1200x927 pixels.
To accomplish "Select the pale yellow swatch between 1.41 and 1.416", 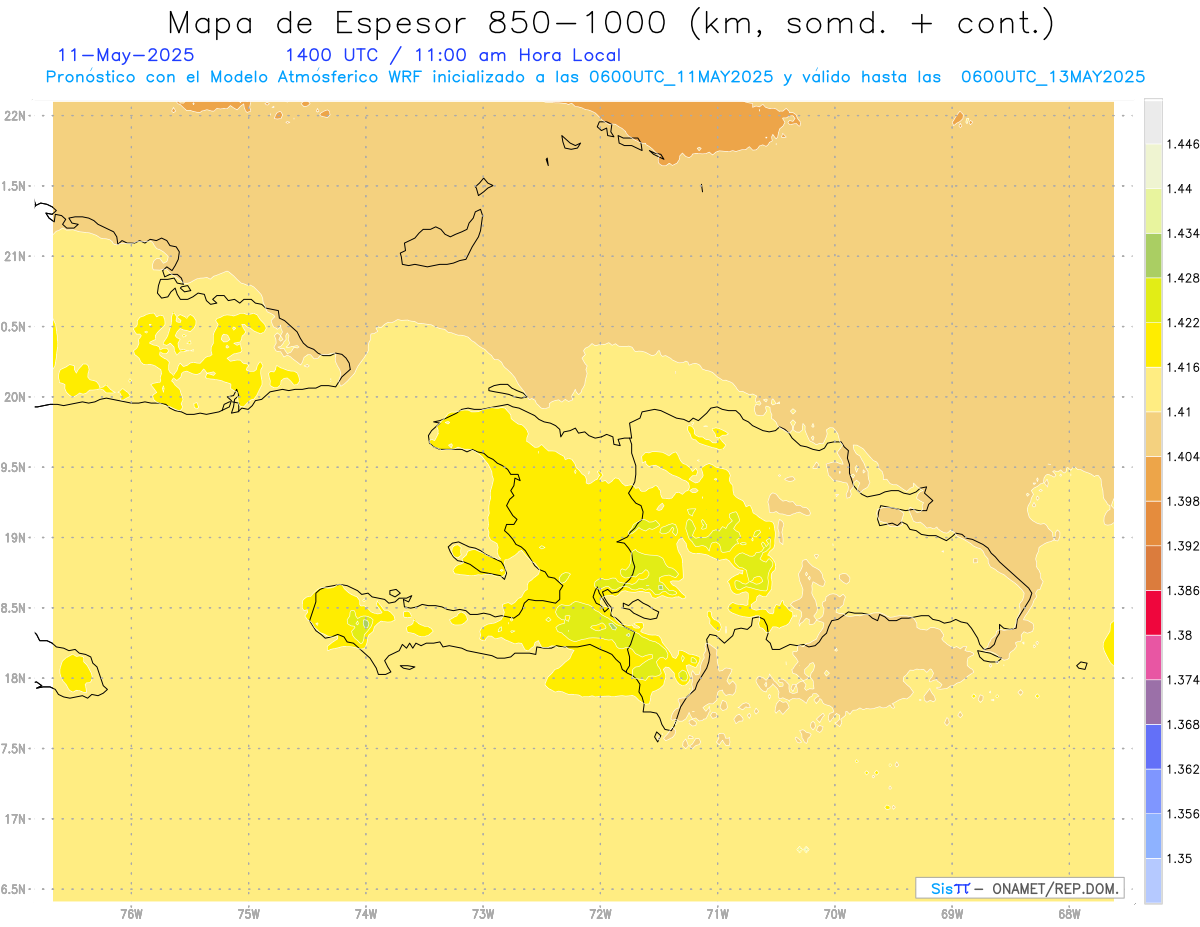I will pyautogui.click(x=1153, y=389).
